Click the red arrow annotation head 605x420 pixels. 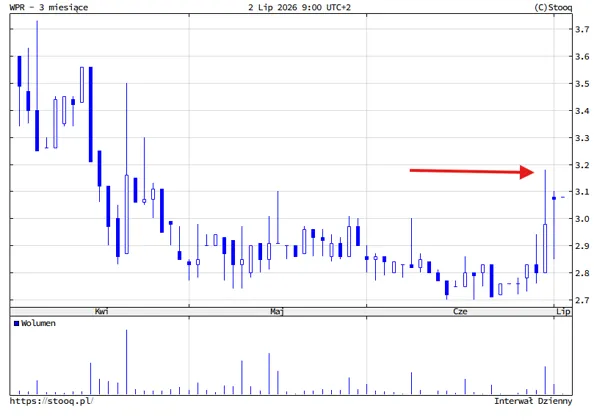(x=527, y=172)
